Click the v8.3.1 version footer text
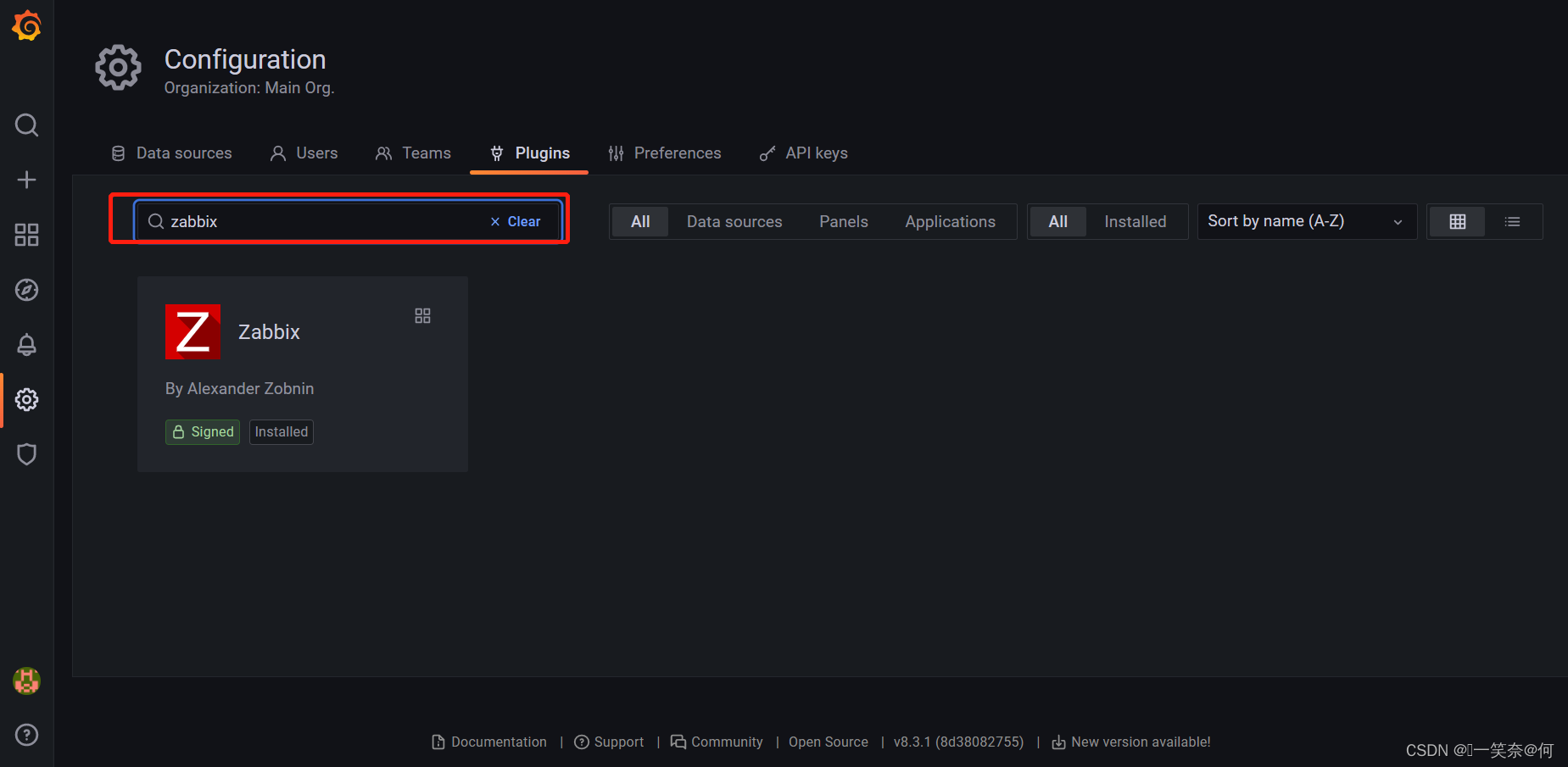The height and width of the screenshot is (767, 1568). tap(958, 742)
